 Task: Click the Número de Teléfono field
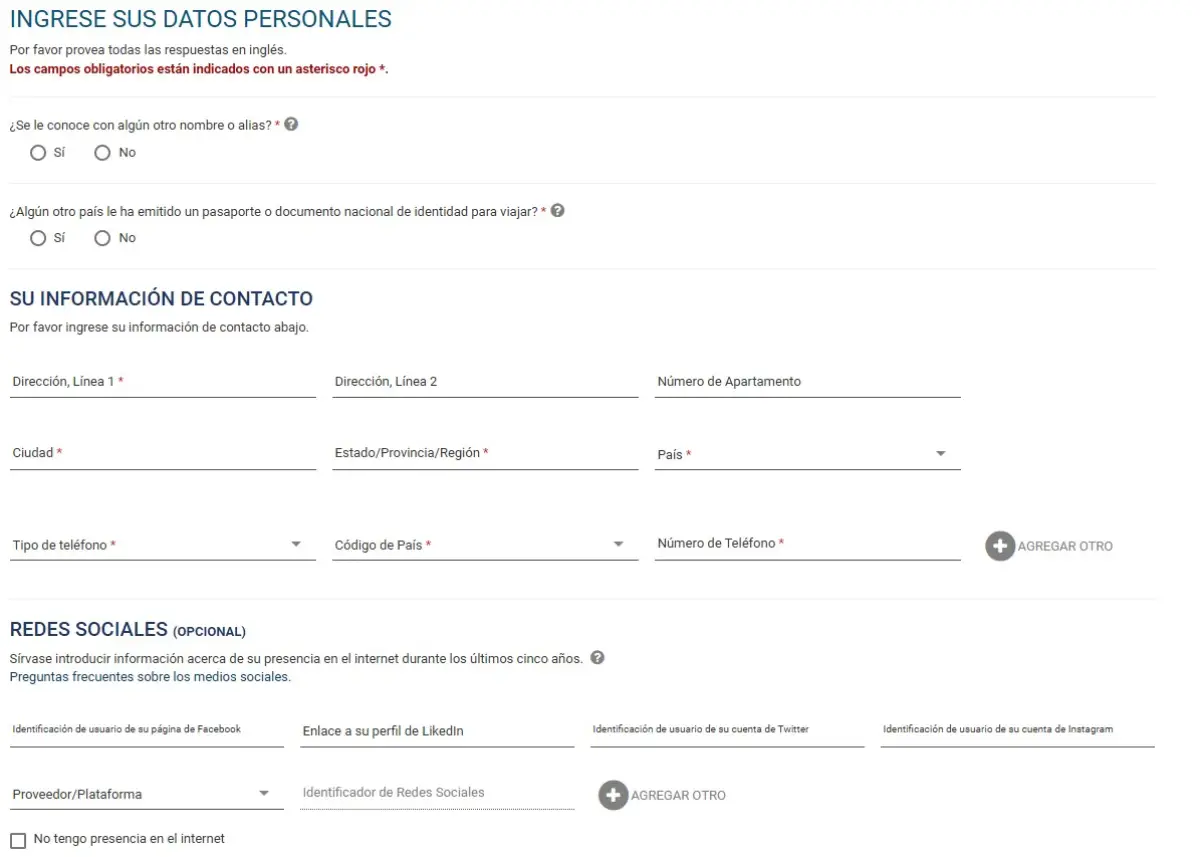tap(807, 544)
